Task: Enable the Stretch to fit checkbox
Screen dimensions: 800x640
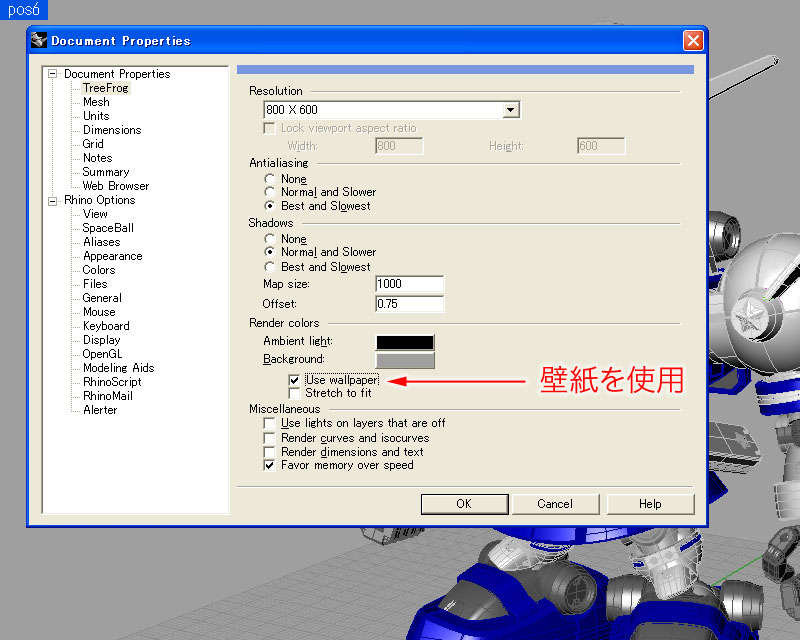Action: click(x=294, y=393)
